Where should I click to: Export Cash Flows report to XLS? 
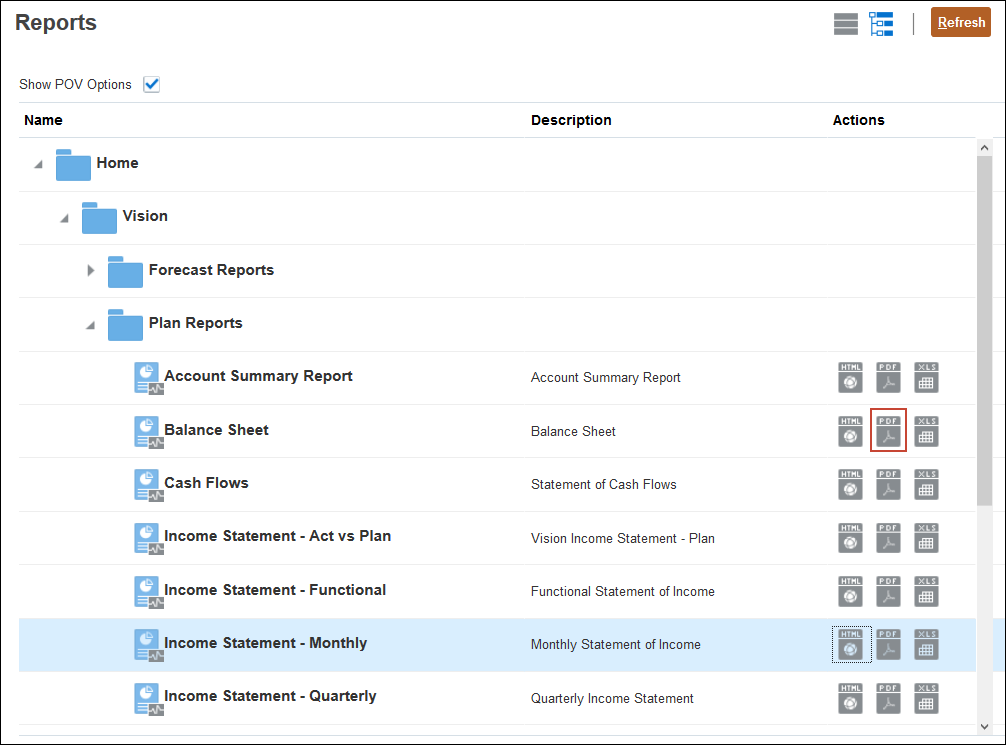[x=926, y=485]
